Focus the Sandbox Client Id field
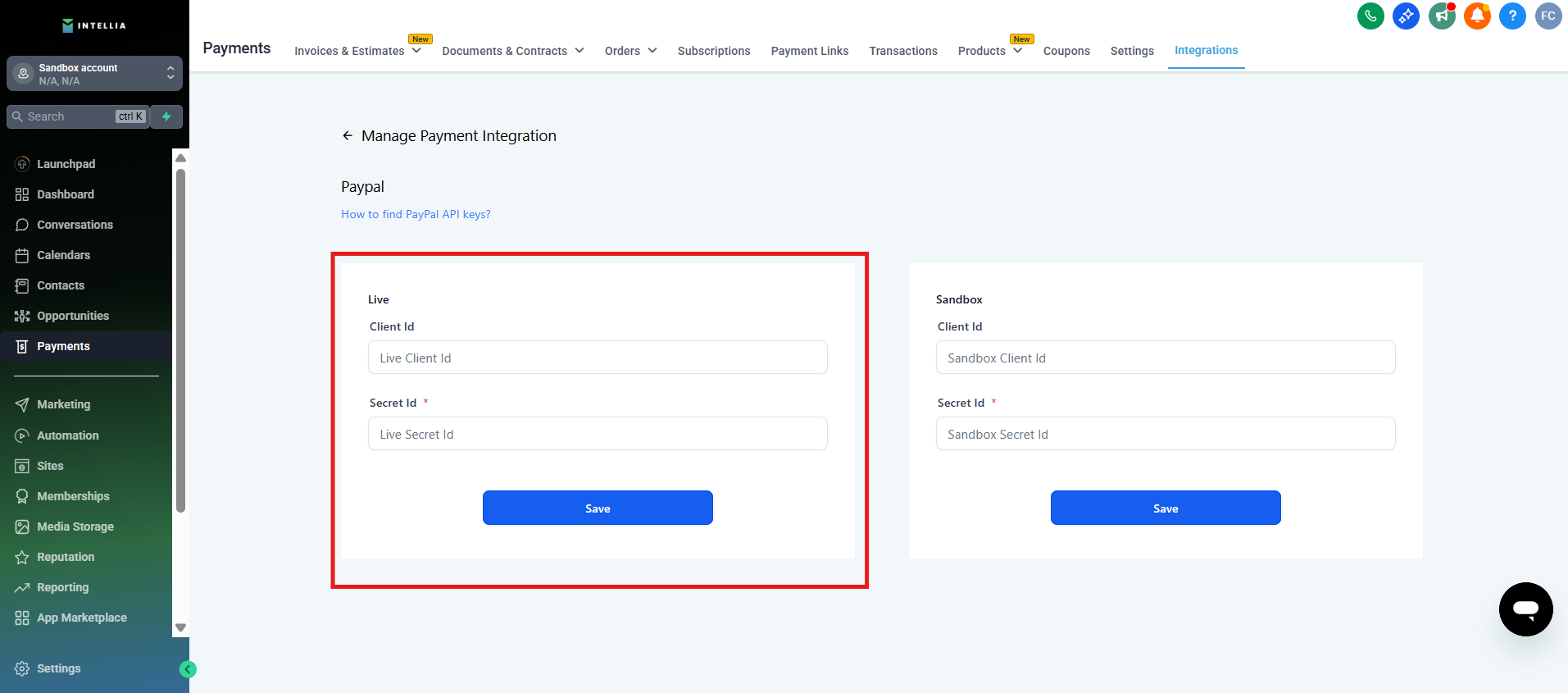This screenshot has height=693, width=1568. tap(1165, 358)
